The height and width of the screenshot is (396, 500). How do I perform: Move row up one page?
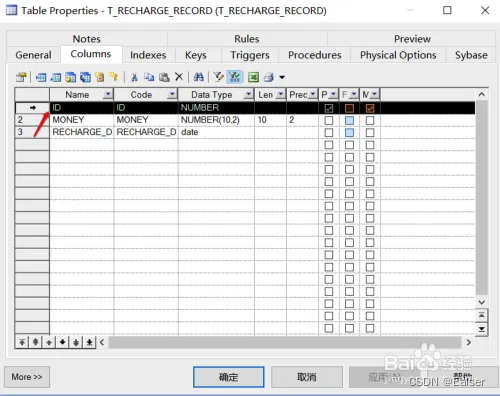(x=35, y=342)
